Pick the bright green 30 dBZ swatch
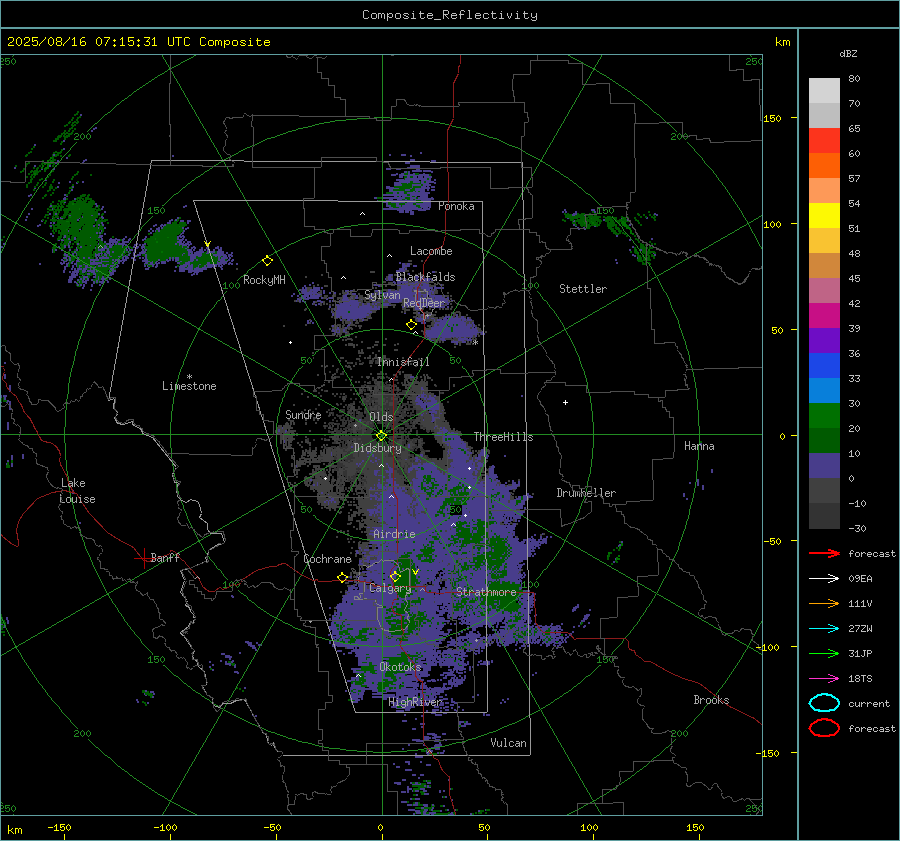Viewport: 900px width, 841px height. coord(824,416)
